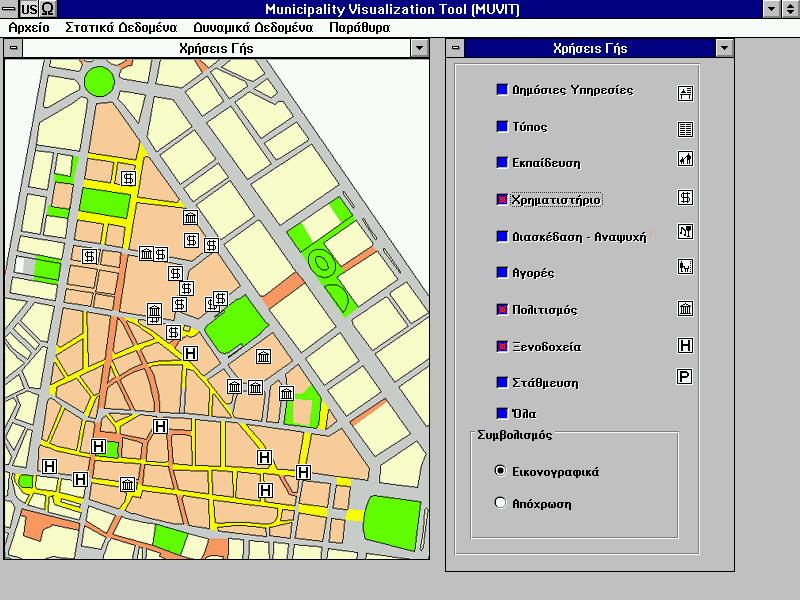Open the Παράθυρα menu
This screenshot has height=600, width=800.
360,28
